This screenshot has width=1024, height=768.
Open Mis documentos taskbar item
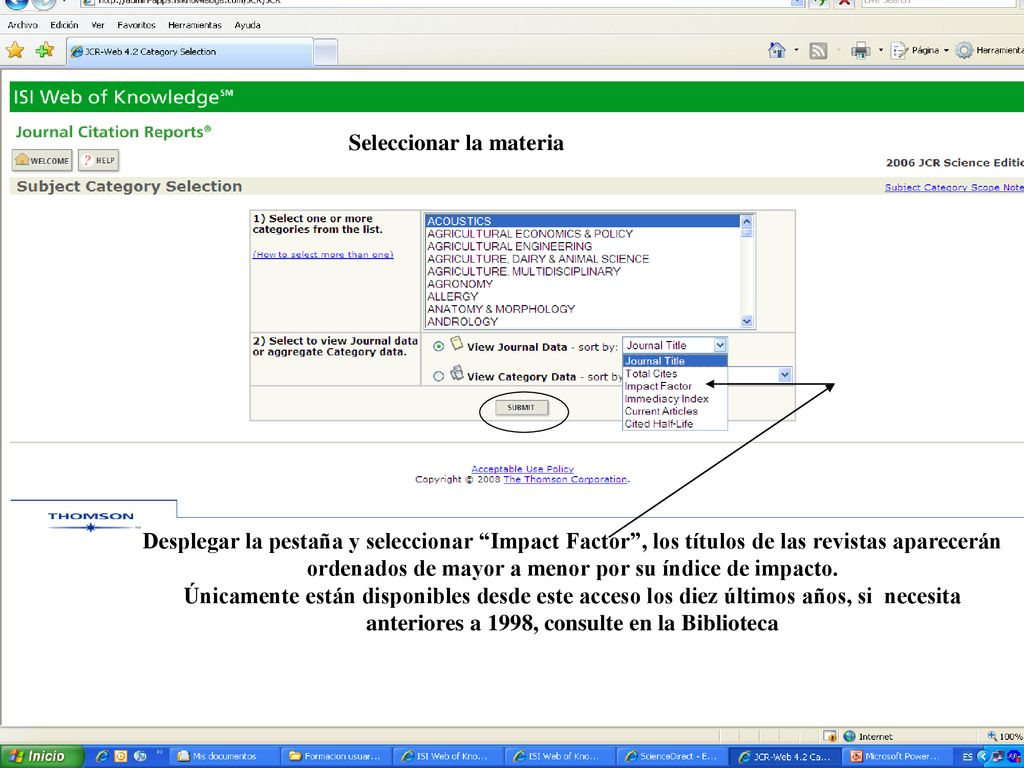point(224,756)
